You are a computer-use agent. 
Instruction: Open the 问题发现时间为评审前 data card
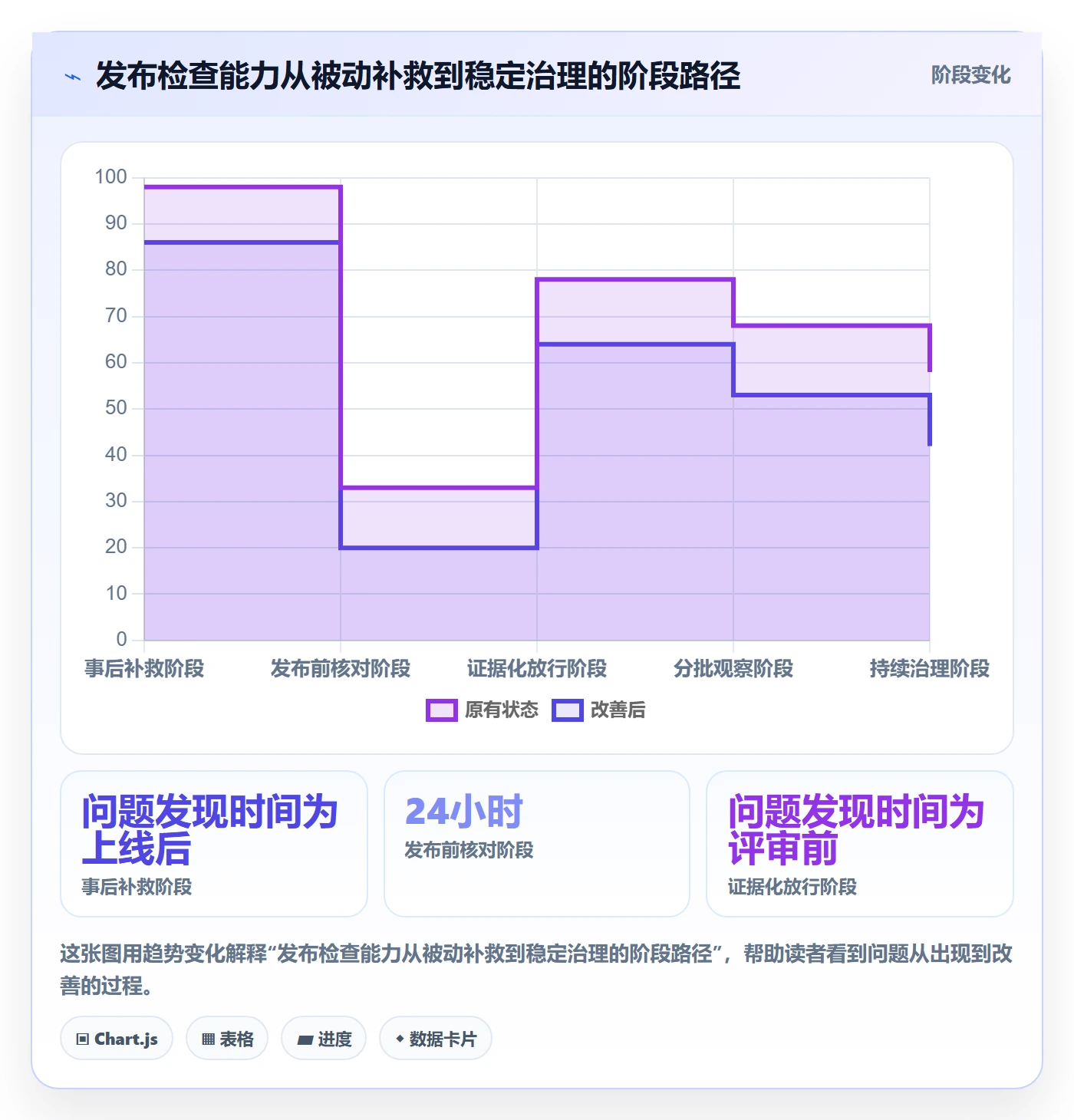[x=860, y=844]
